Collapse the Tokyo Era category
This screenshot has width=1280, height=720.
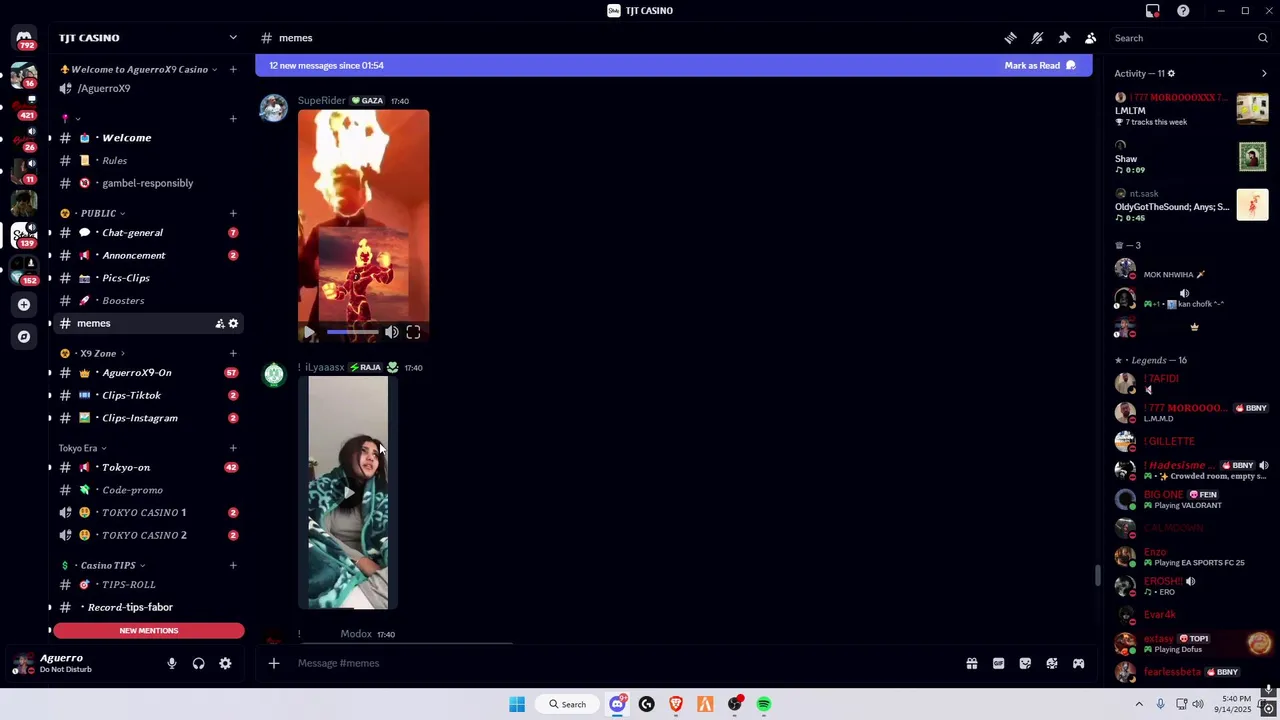tap(83, 448)
